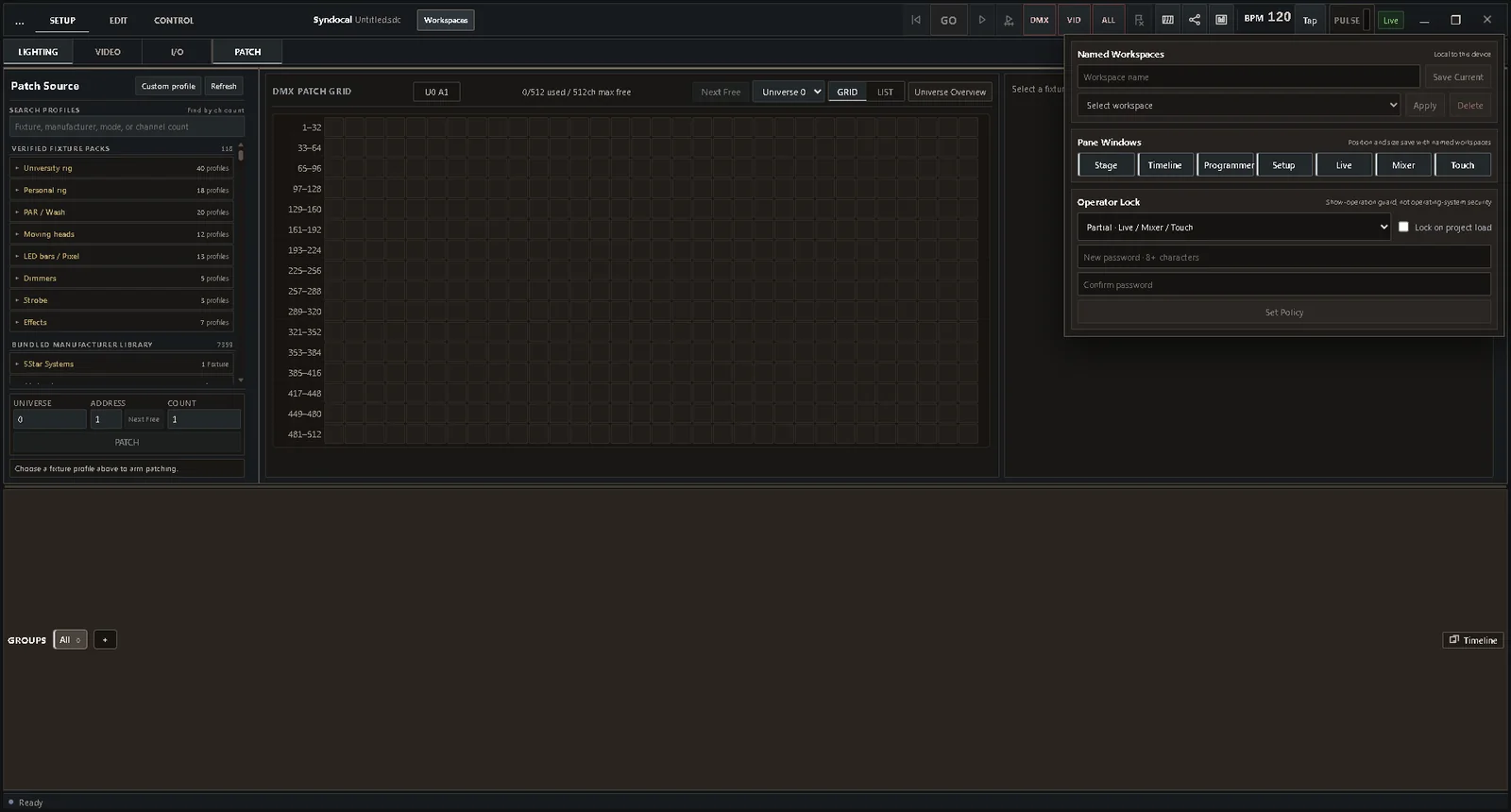The width and height of the screenshot is (1511, 812).
Task: Open the Programmer pane window
Action: [1226, 165]
